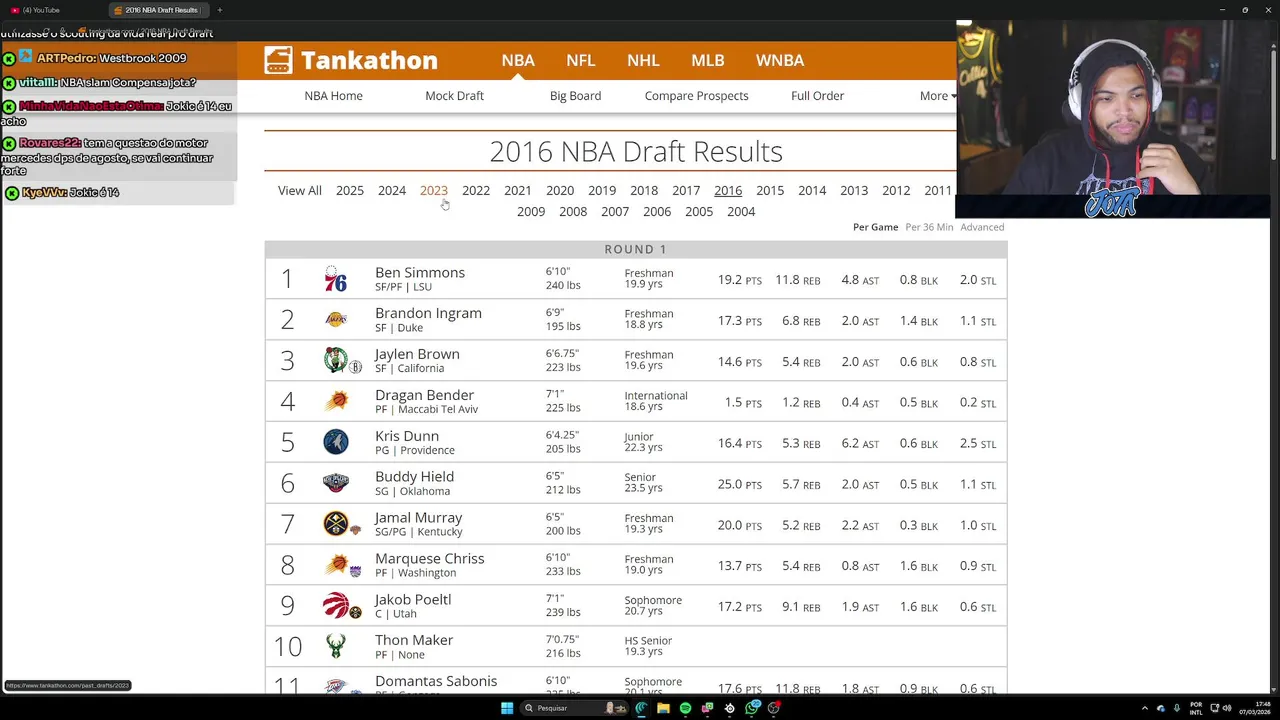Open Spotify from the taskbar
The image size is (1280, 720).
(685, 708)
